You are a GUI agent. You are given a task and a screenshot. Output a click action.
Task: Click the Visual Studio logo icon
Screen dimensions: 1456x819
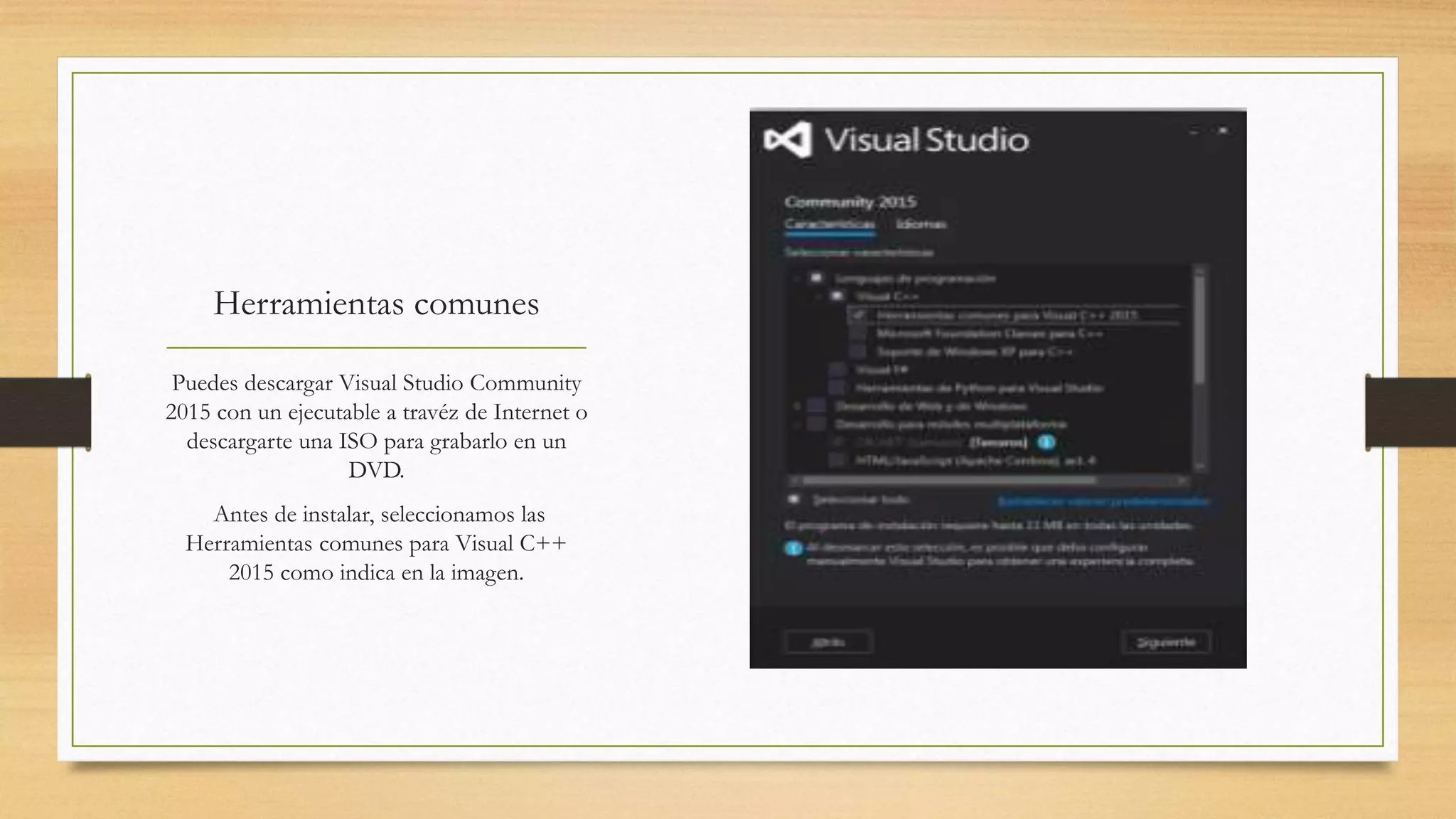pyautogui.click(x=788, y=139)
